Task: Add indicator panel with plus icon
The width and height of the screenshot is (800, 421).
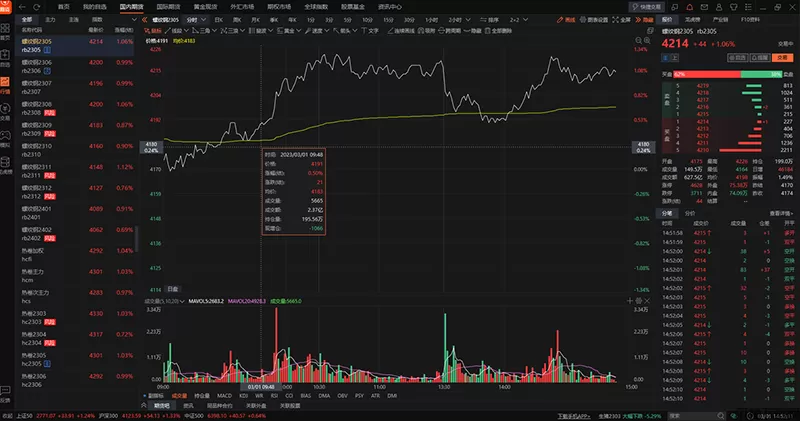Action: 630,301
